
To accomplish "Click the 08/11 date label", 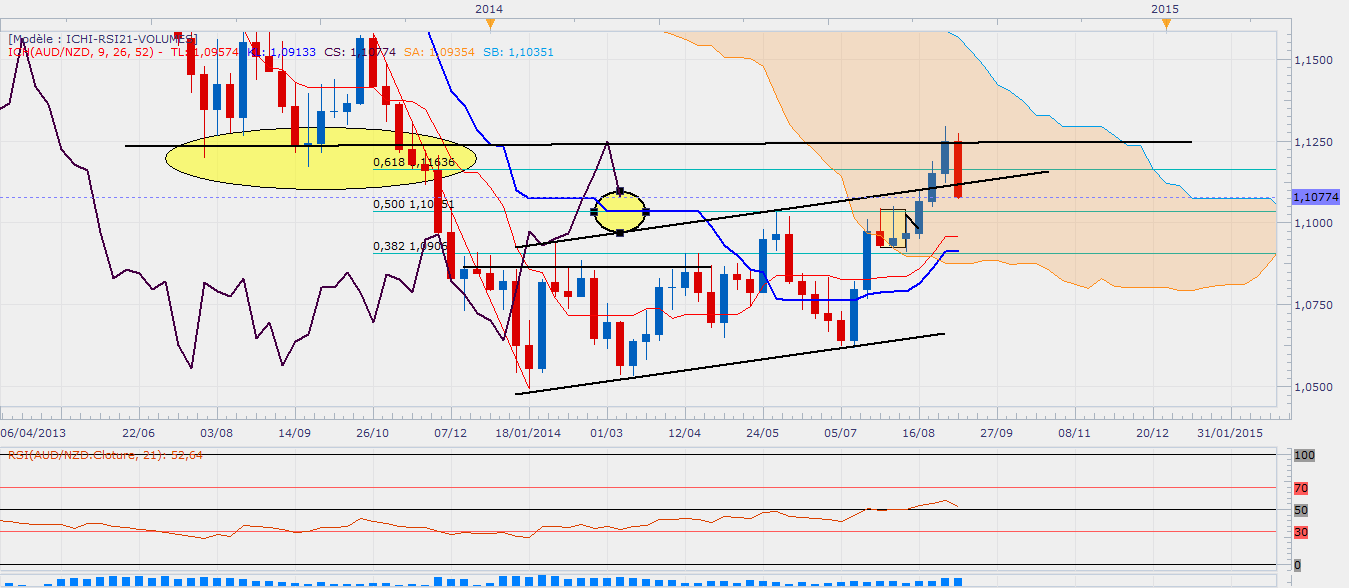I will [x=1074, y=432].
